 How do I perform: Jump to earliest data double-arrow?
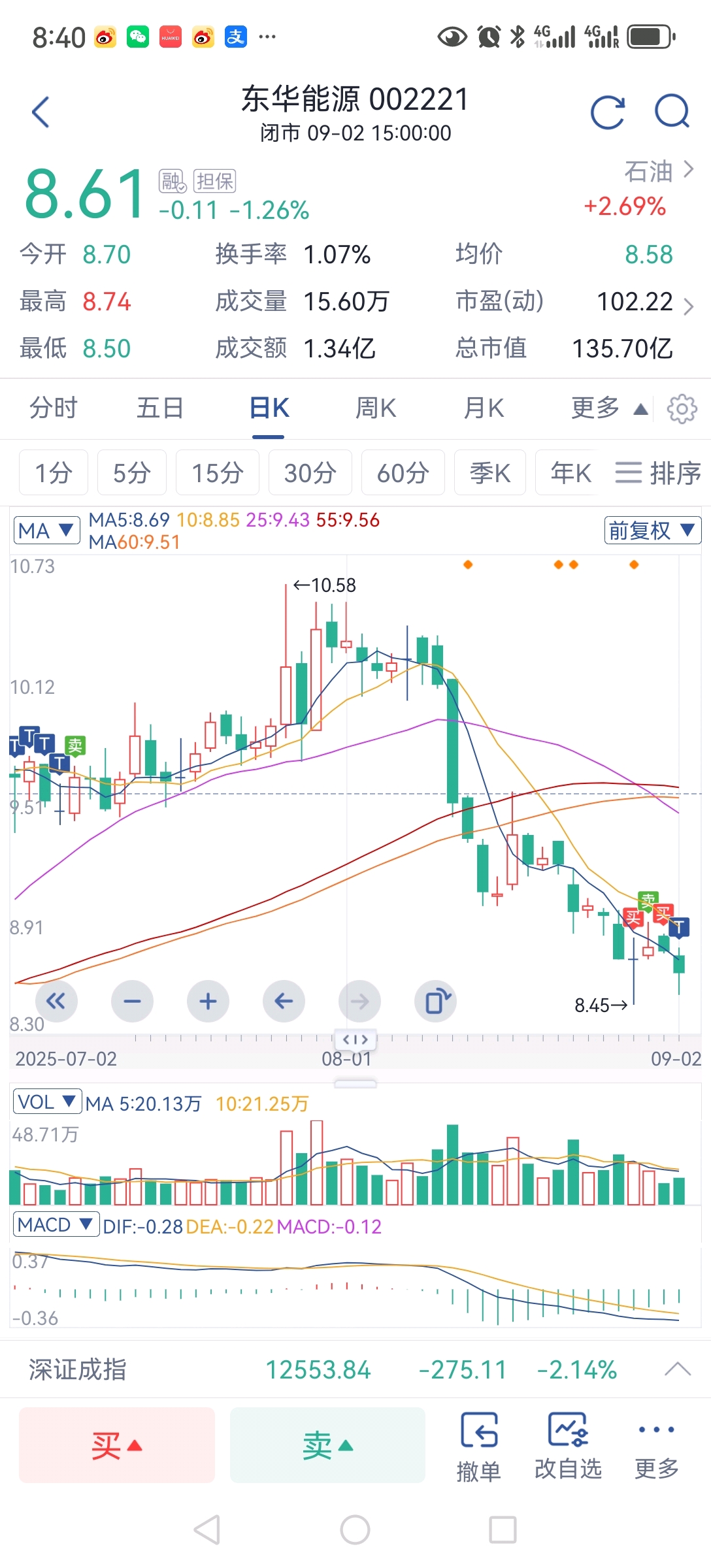[x=56, y=1001]
